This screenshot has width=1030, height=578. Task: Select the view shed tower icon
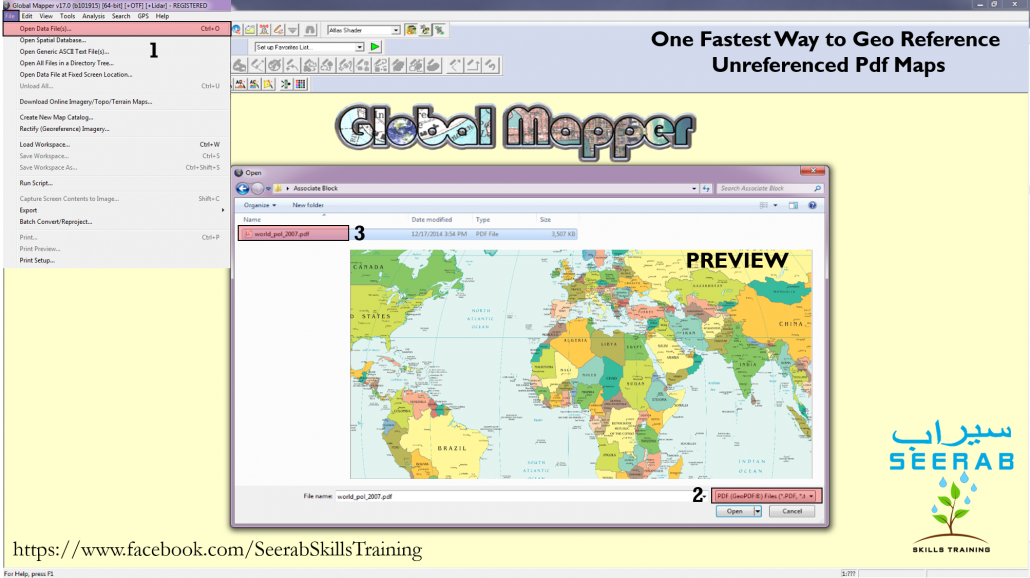pos(264,30)
